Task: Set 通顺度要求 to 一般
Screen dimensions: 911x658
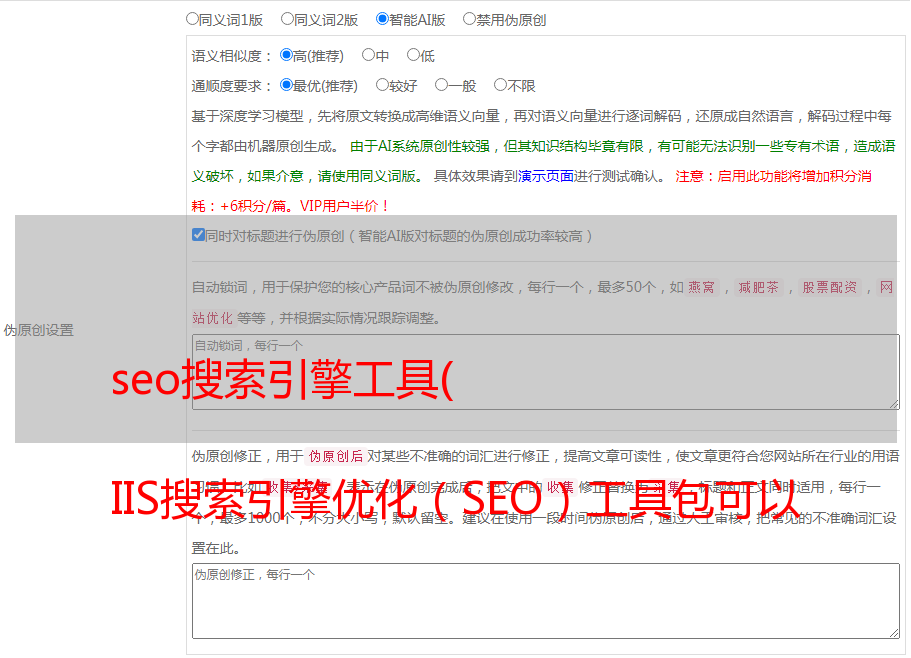Action: click(442, 85)
